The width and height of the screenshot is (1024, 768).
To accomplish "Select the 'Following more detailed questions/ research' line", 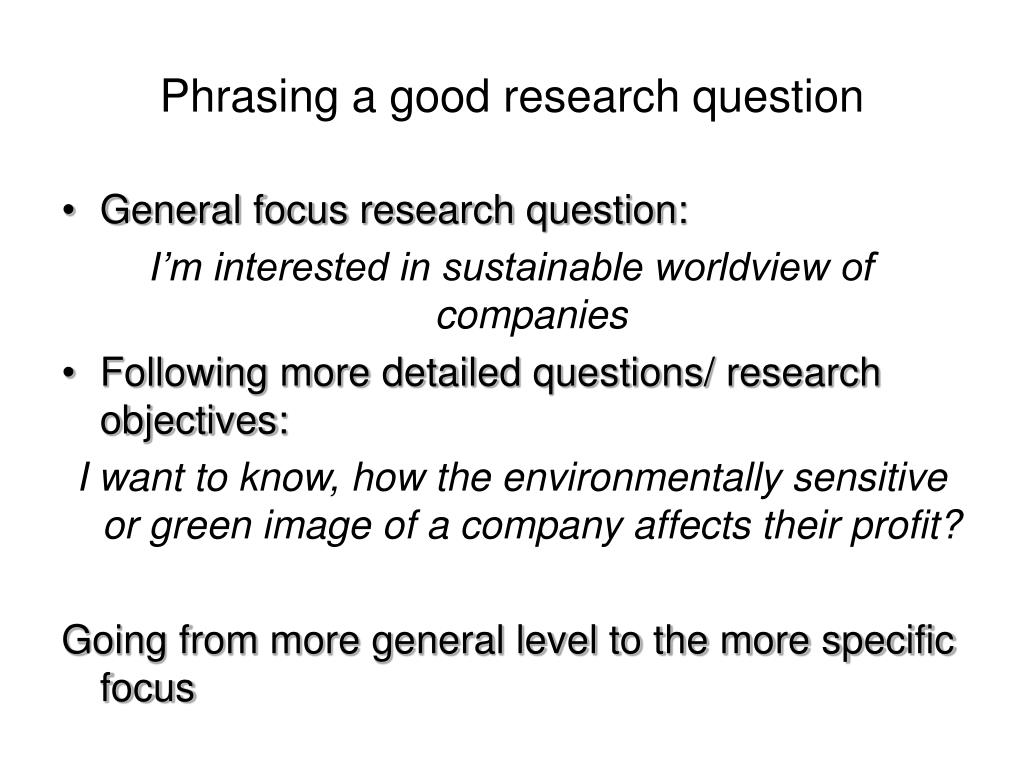I will 491,374.
